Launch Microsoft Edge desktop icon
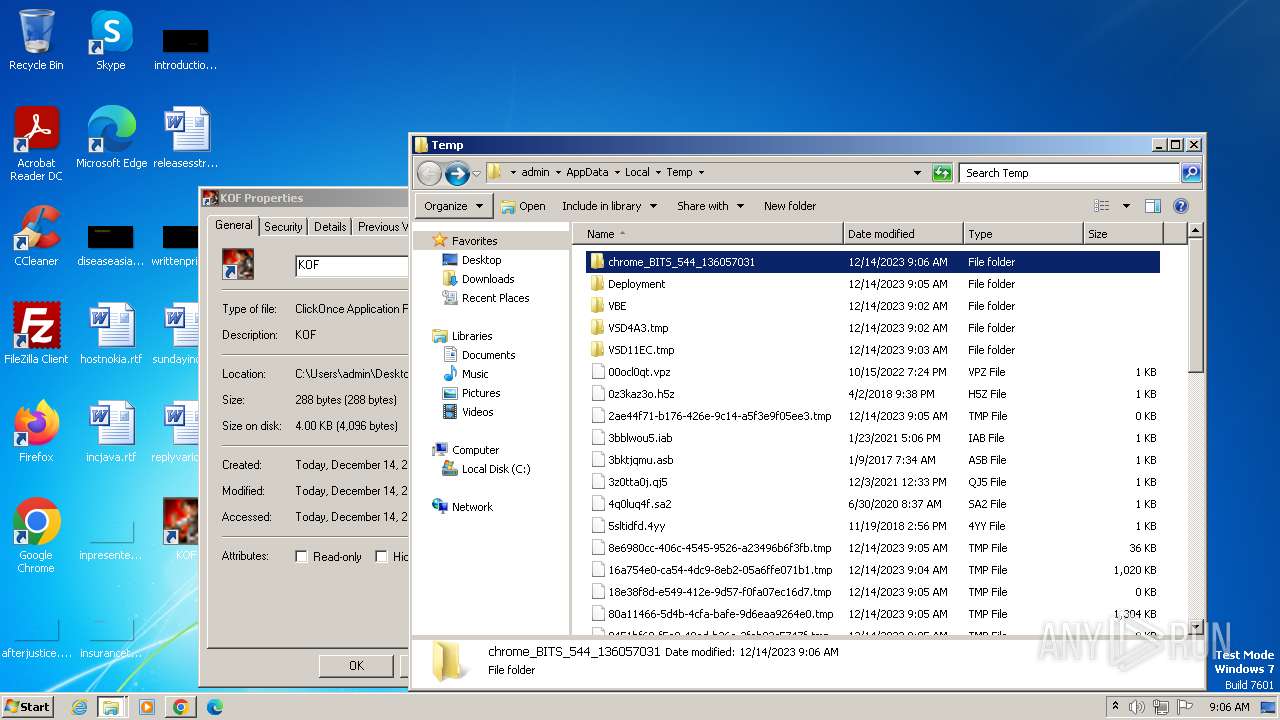 point(111,138)
